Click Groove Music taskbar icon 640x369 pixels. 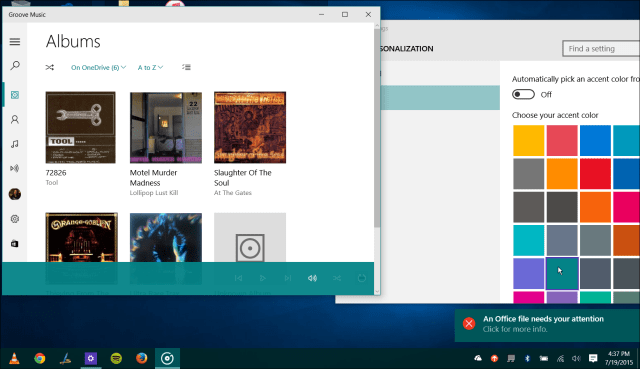167,358
